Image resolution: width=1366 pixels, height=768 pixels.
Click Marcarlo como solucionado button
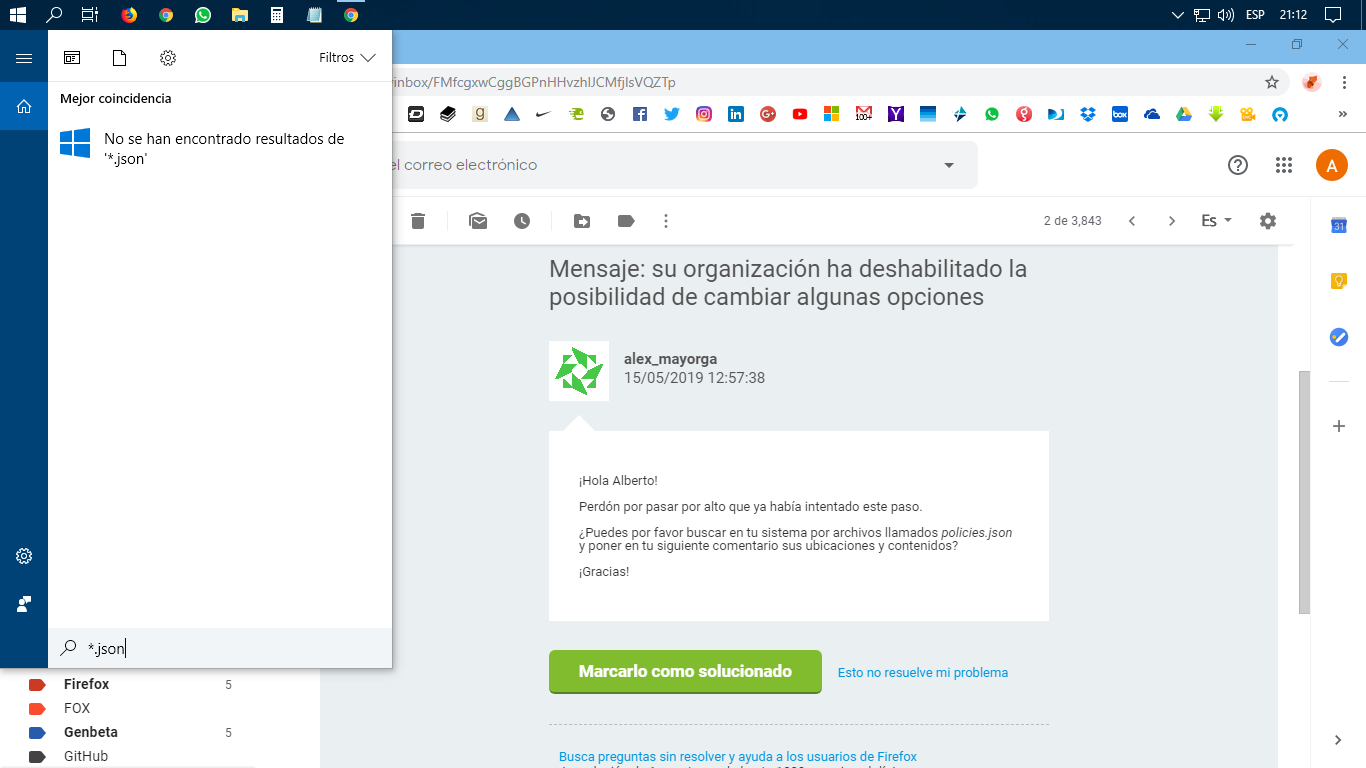(x=685, y=672)
